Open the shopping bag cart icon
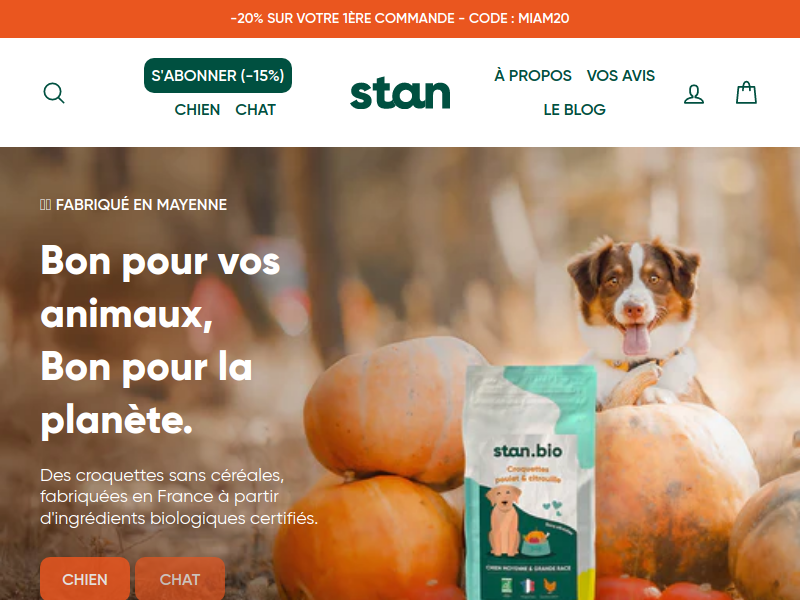Image resolution: width=800 pixels, height=600 pixels. [746, 93]
